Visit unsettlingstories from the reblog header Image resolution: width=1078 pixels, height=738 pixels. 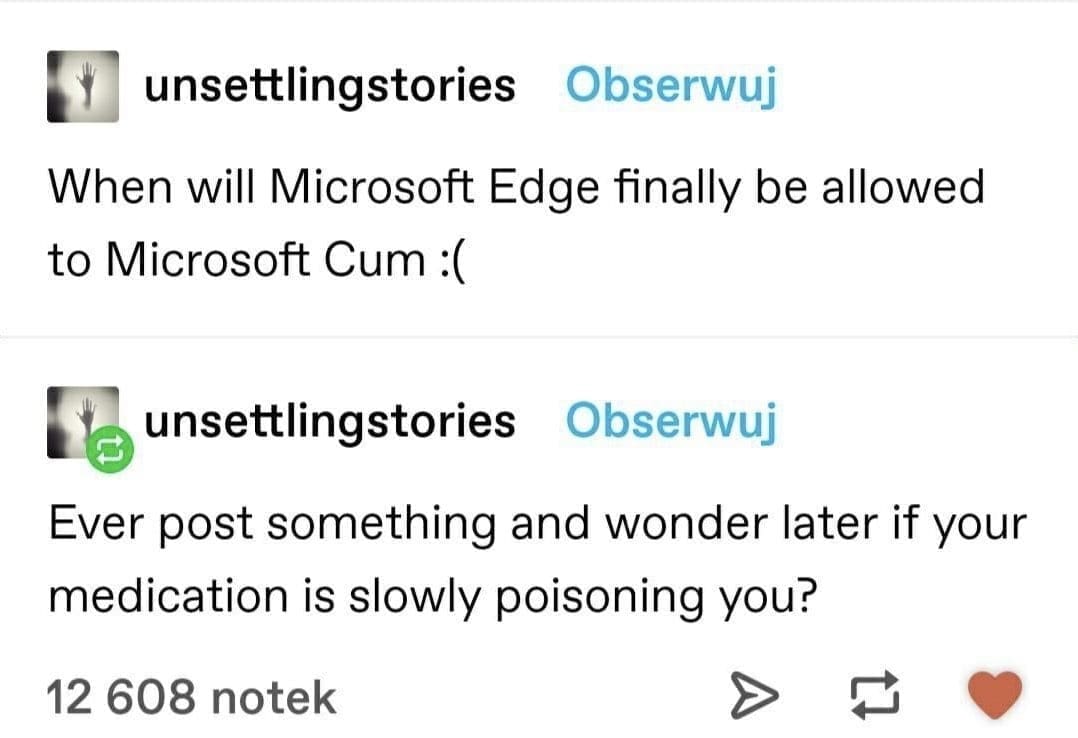pos(330,422)
